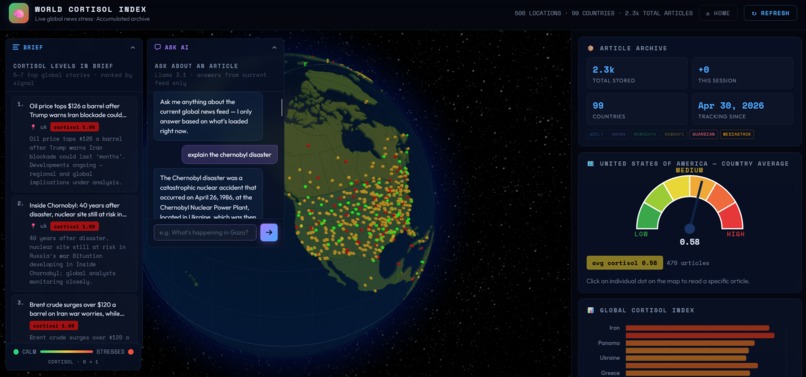Click the green CALM legend dot

click(16, 352)
